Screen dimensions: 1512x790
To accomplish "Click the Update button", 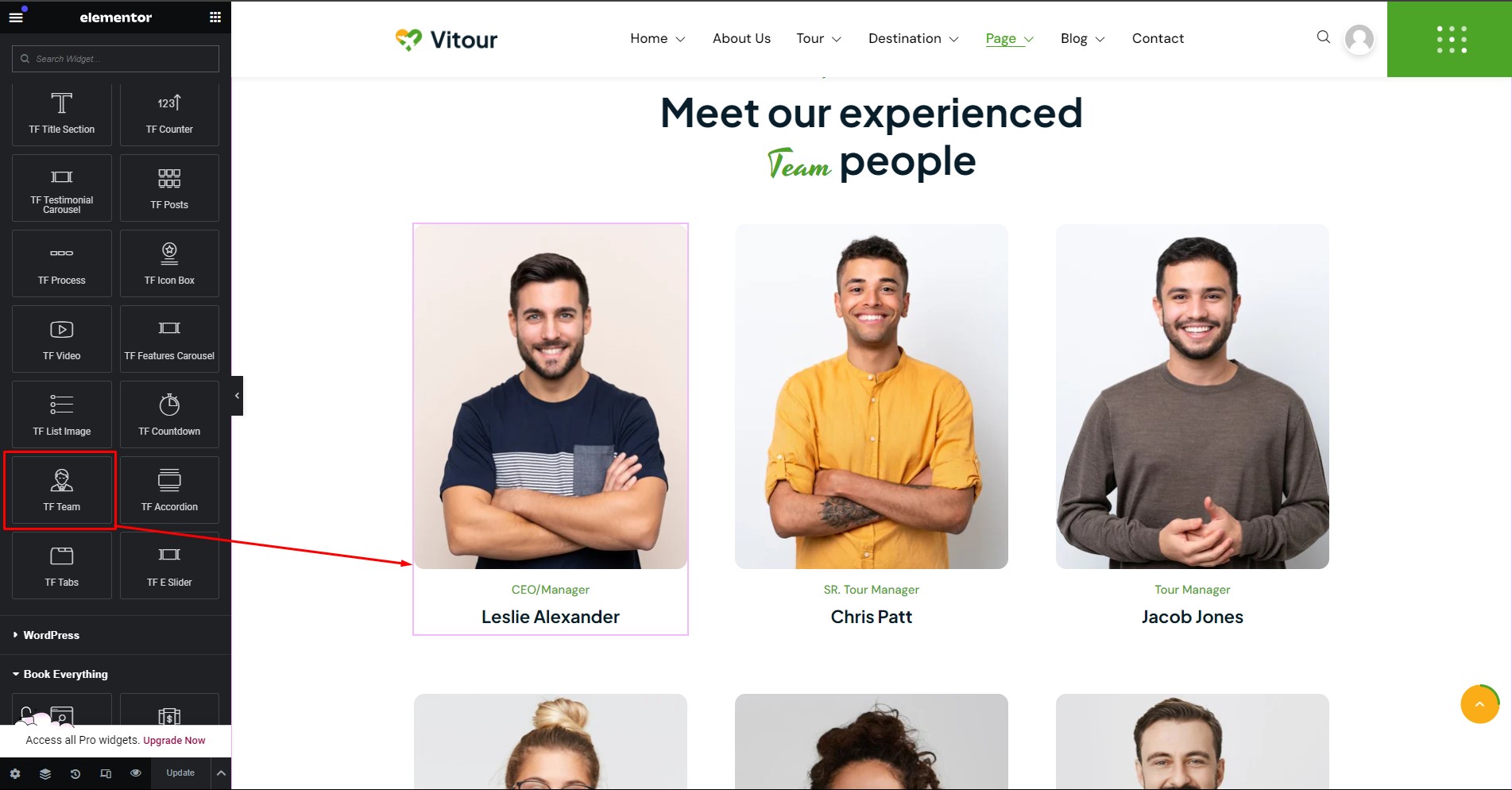I will tap(180, 773).
